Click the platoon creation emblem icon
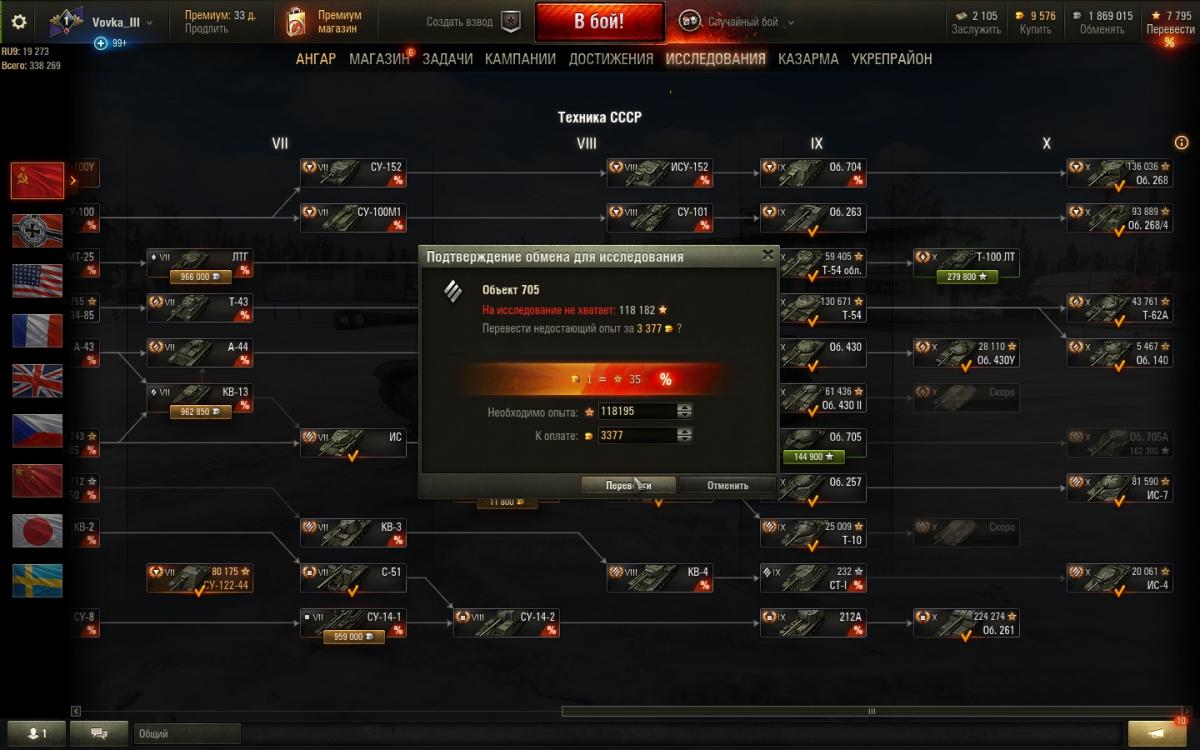This screenshot has width=1200, height=750. pyautogui.click(x=510, y=21)
